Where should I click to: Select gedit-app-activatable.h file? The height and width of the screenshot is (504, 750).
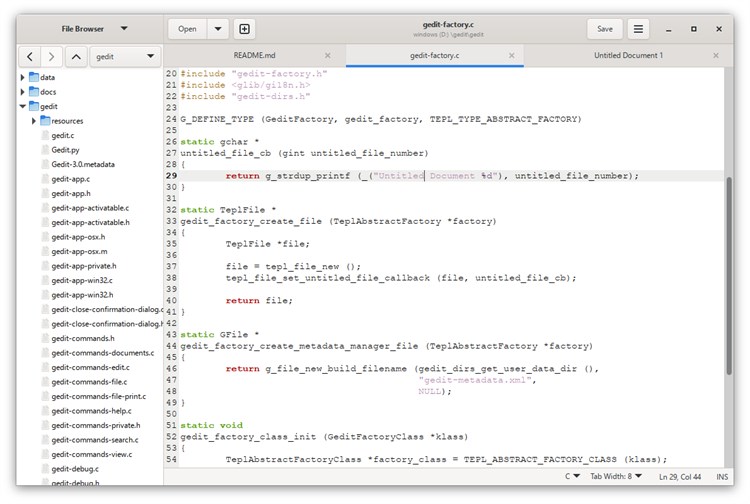point(90,222)
